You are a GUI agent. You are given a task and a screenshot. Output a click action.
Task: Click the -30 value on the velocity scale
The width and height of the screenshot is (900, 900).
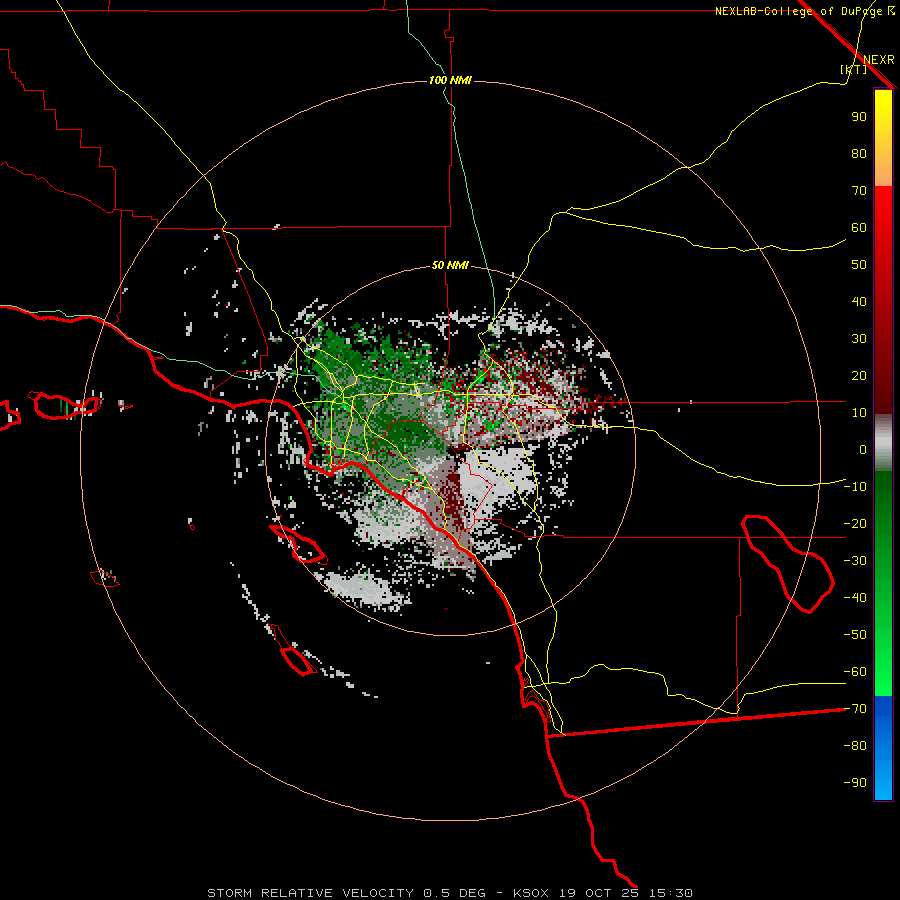pyautogui.click(x=855, y=561)
